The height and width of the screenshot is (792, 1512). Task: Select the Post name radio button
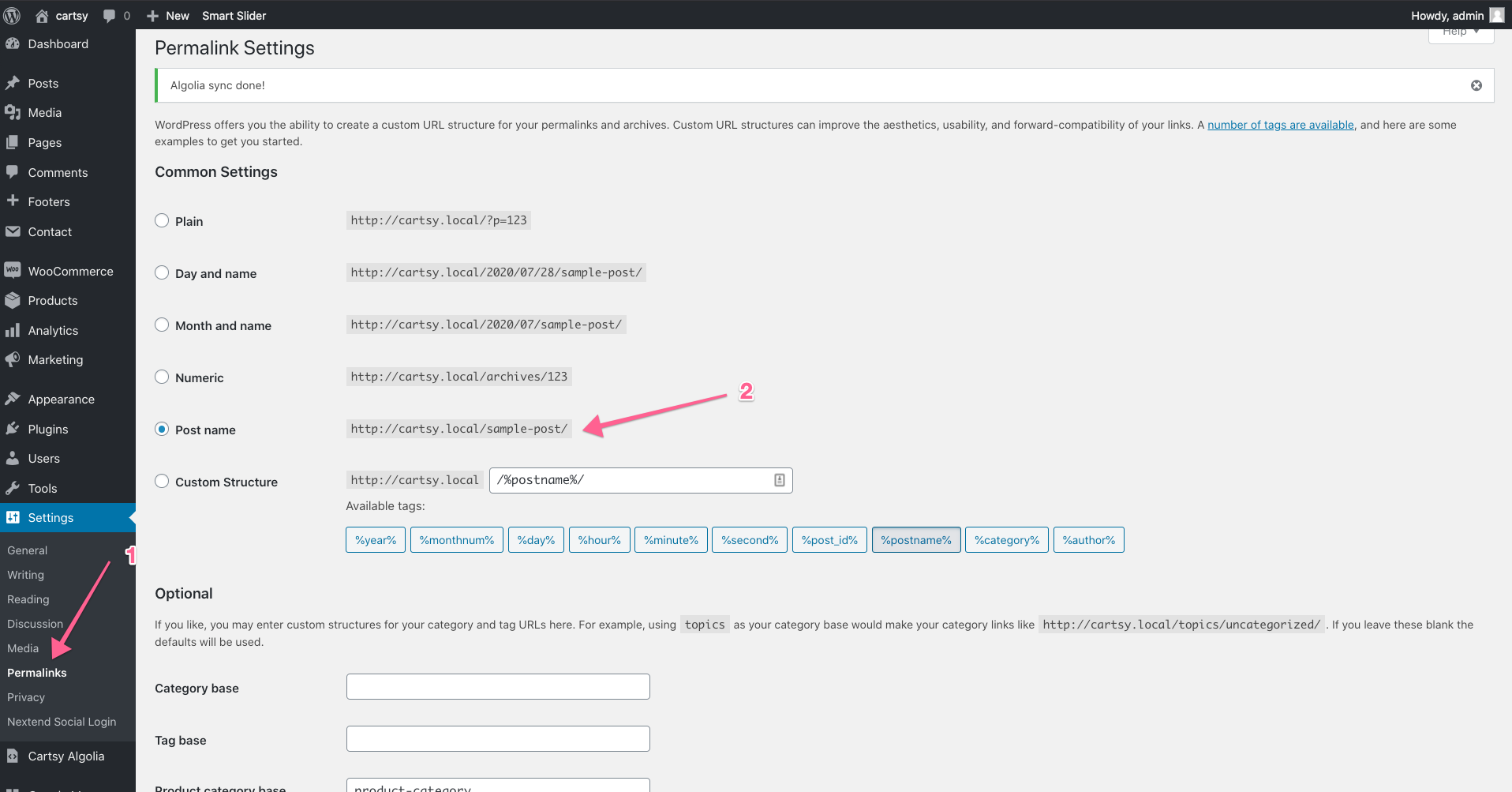coord(162,429)
